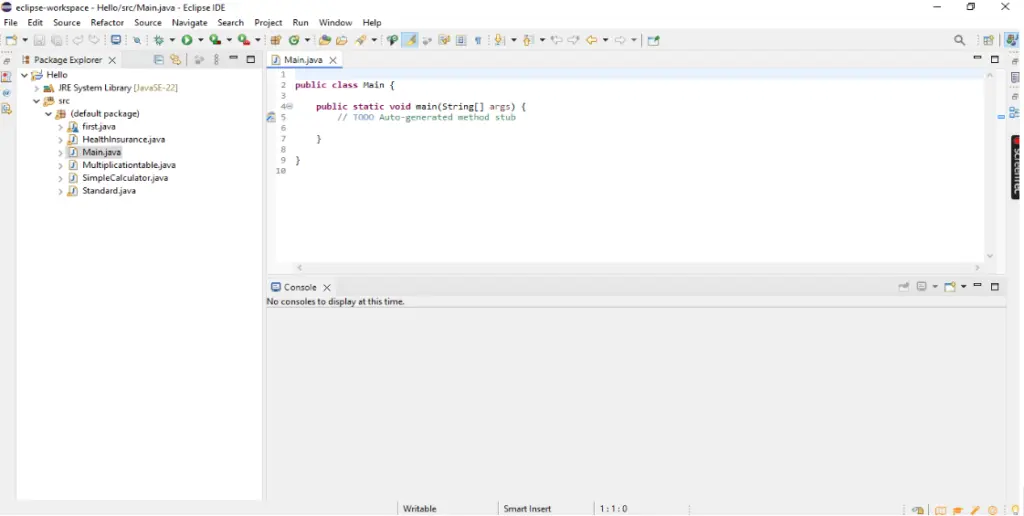This screenshot has height=516, width=1024.
Task: Click the editor vertical scrollbar down arrow
Action: 990,257
